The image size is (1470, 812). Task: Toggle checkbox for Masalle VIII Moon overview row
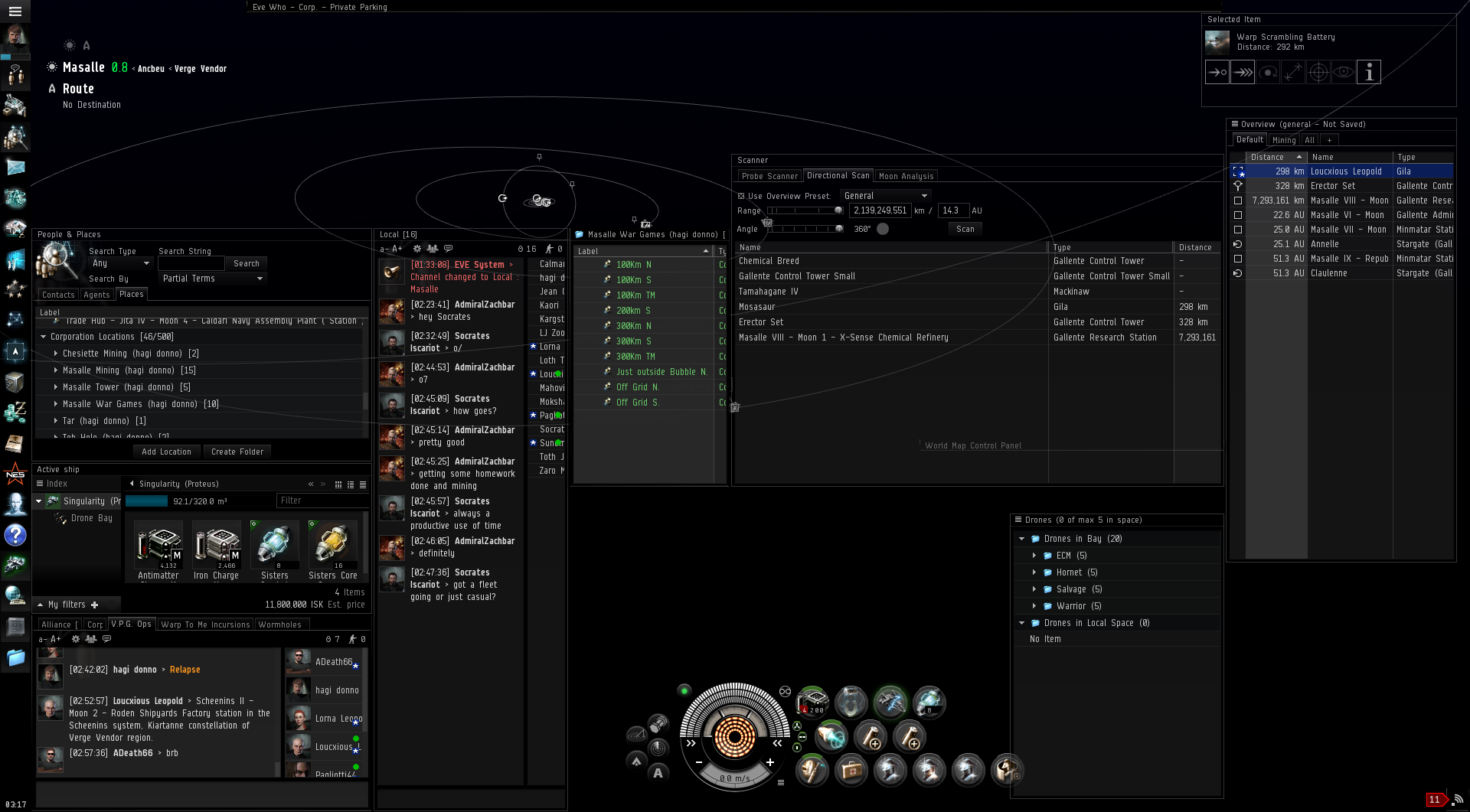point(1238,201)
